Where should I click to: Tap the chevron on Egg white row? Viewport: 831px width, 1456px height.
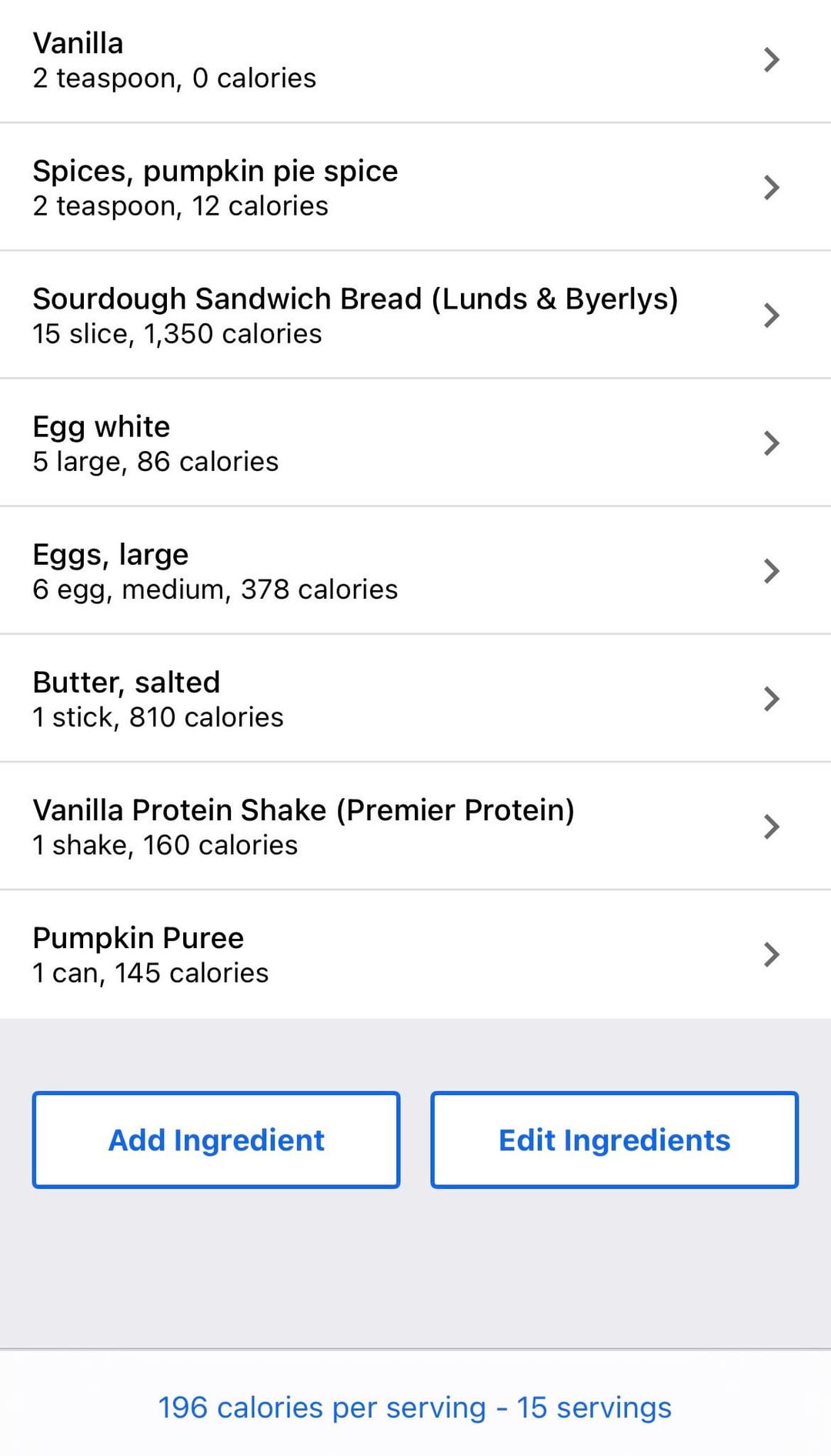[771, 443]
